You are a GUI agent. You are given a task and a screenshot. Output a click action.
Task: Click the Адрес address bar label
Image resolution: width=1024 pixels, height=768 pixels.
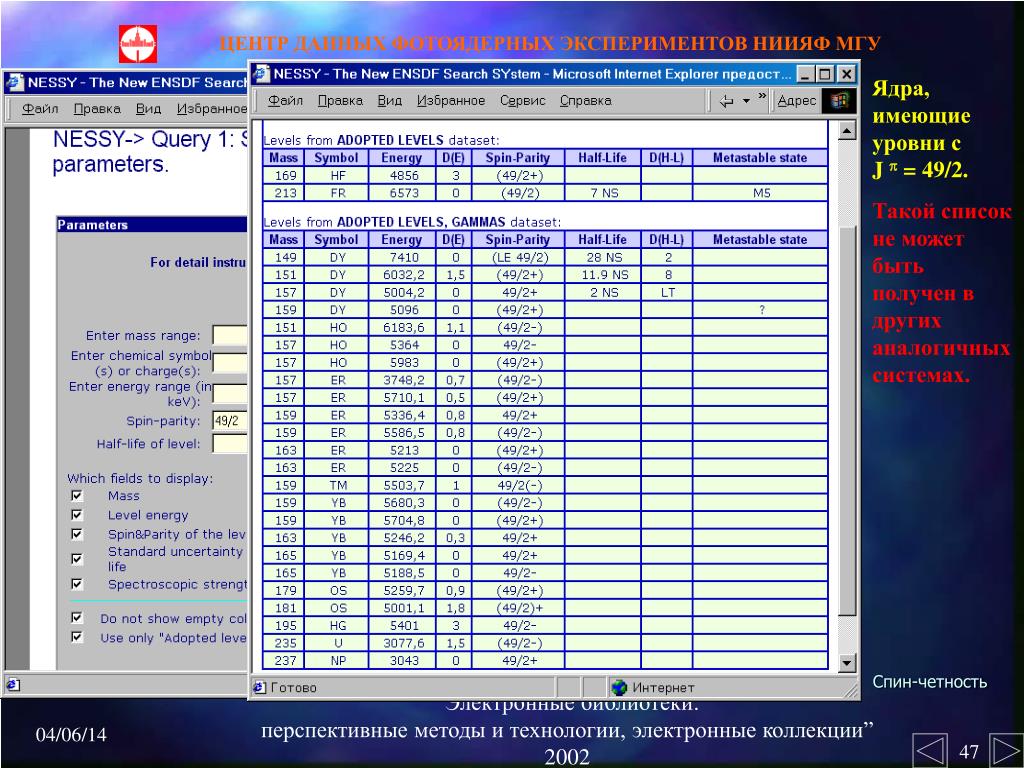click(797, 101)
